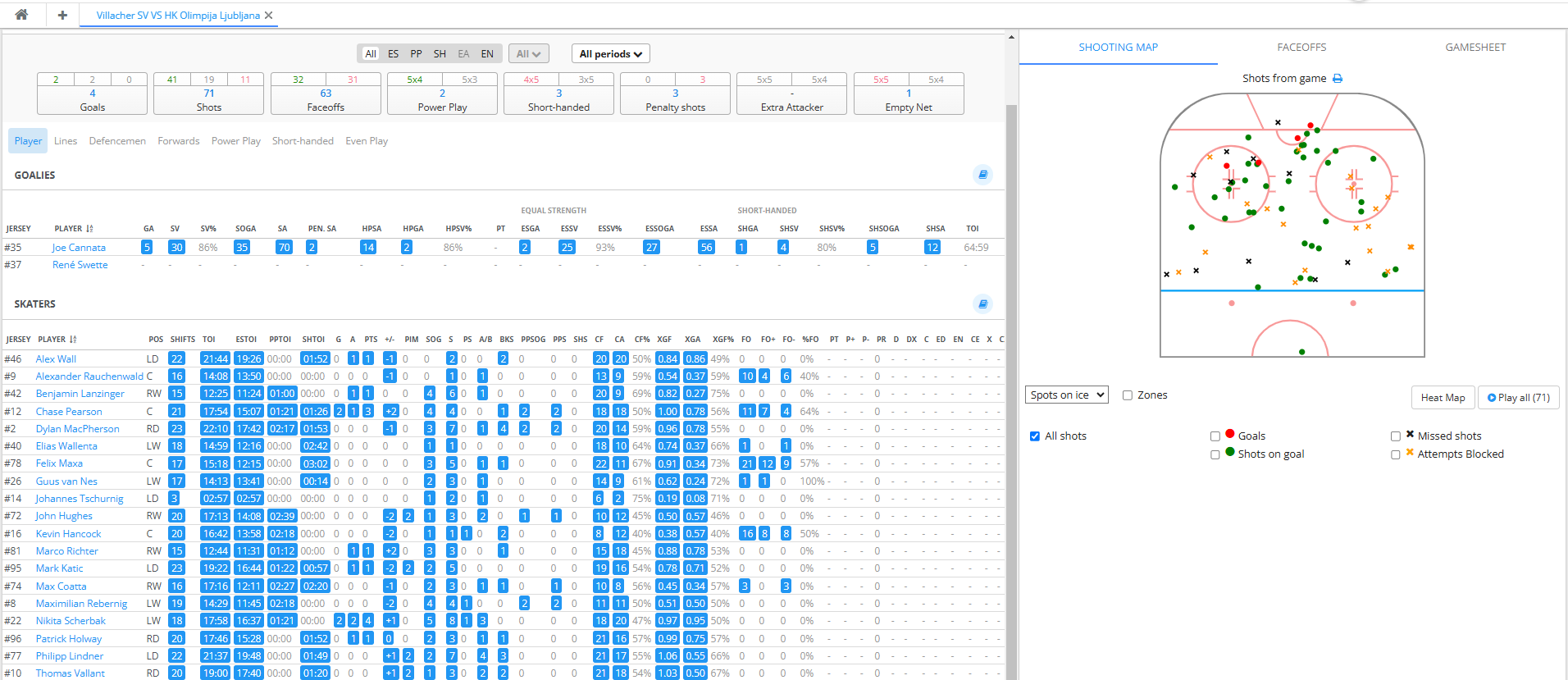1568x680 pixels.
Task: Click the plus icon to add a tab
Action: [62, 15]
